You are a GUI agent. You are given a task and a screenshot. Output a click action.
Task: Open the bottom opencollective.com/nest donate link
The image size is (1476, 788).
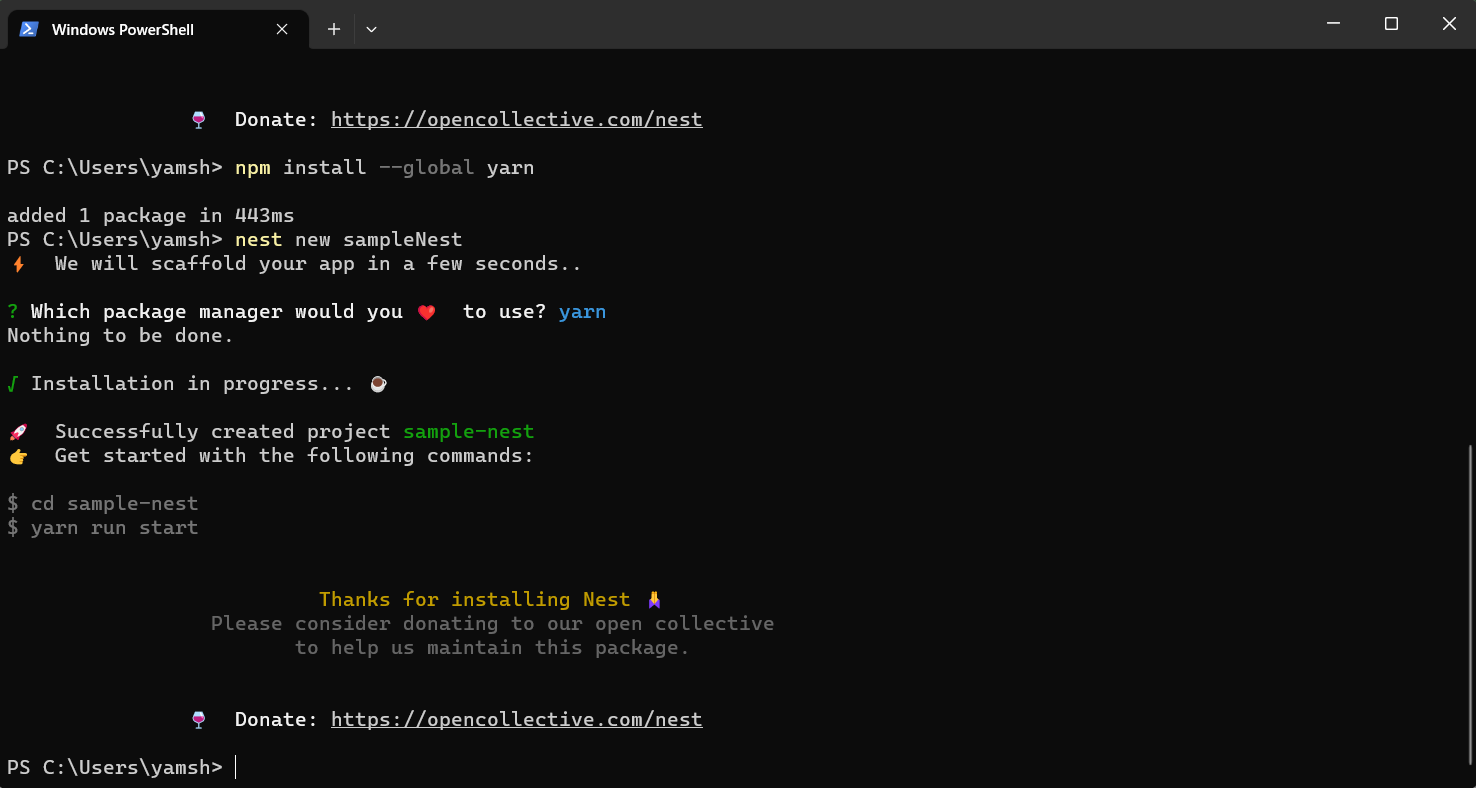point(516,719)
